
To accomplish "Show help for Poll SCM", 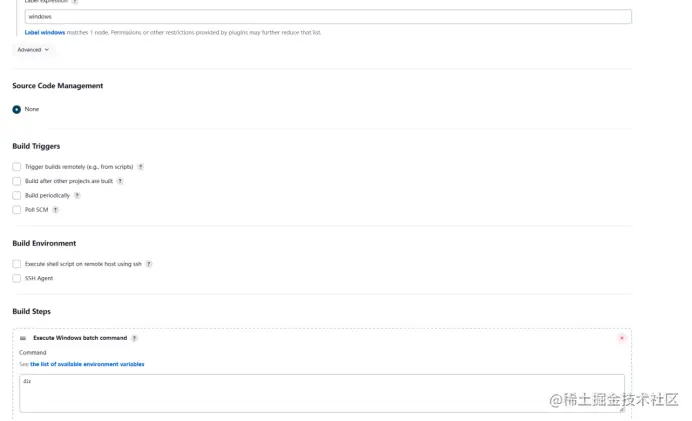I will pyautogui.click(x=55, y=210).
